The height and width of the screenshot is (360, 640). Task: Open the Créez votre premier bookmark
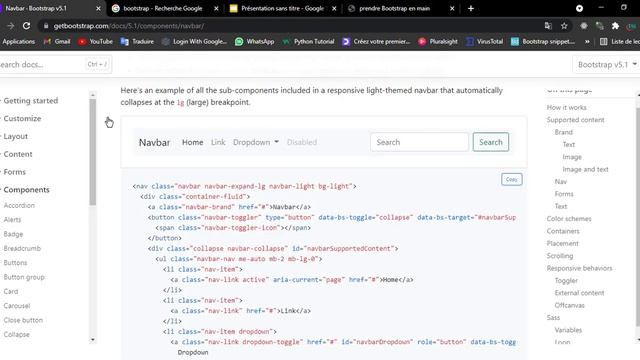click(376, 41)
